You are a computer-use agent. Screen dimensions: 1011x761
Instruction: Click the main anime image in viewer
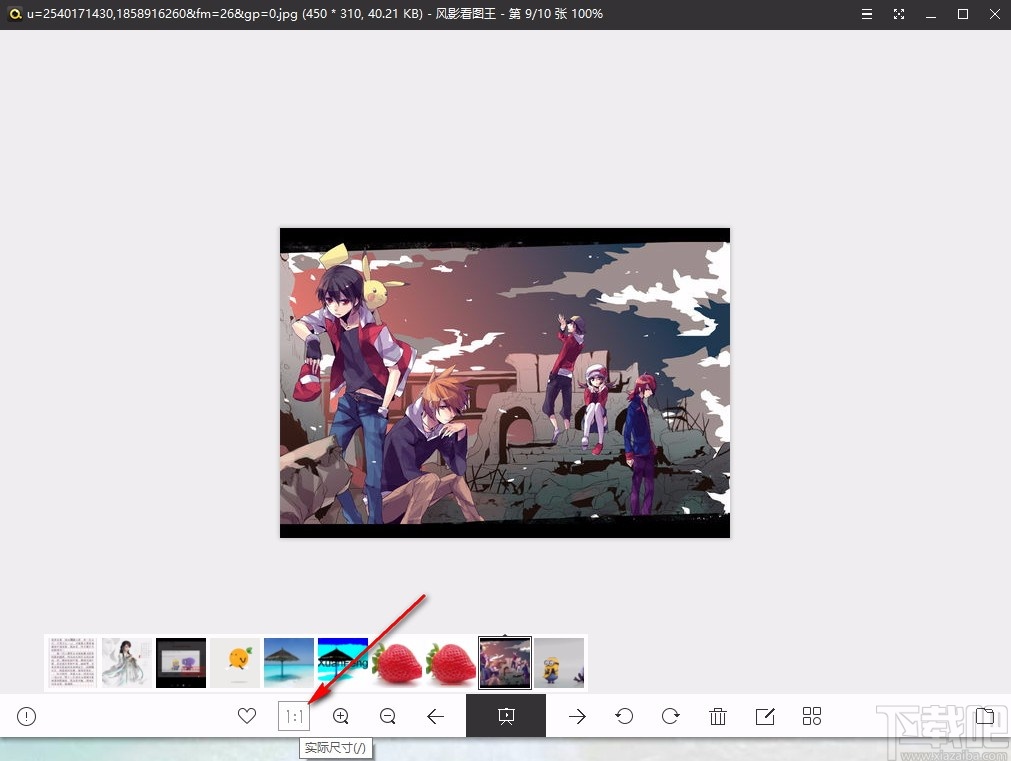tap(505, 383)
